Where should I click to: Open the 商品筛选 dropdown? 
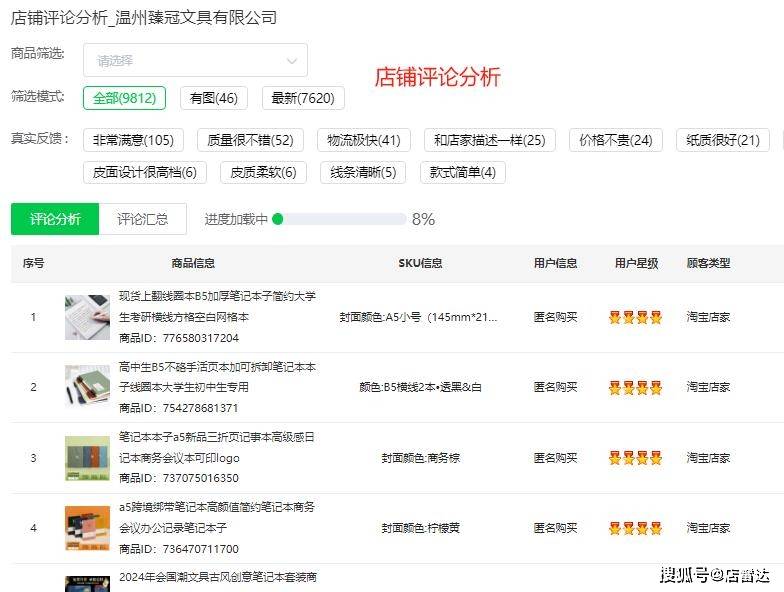click(x=195, y=60)
